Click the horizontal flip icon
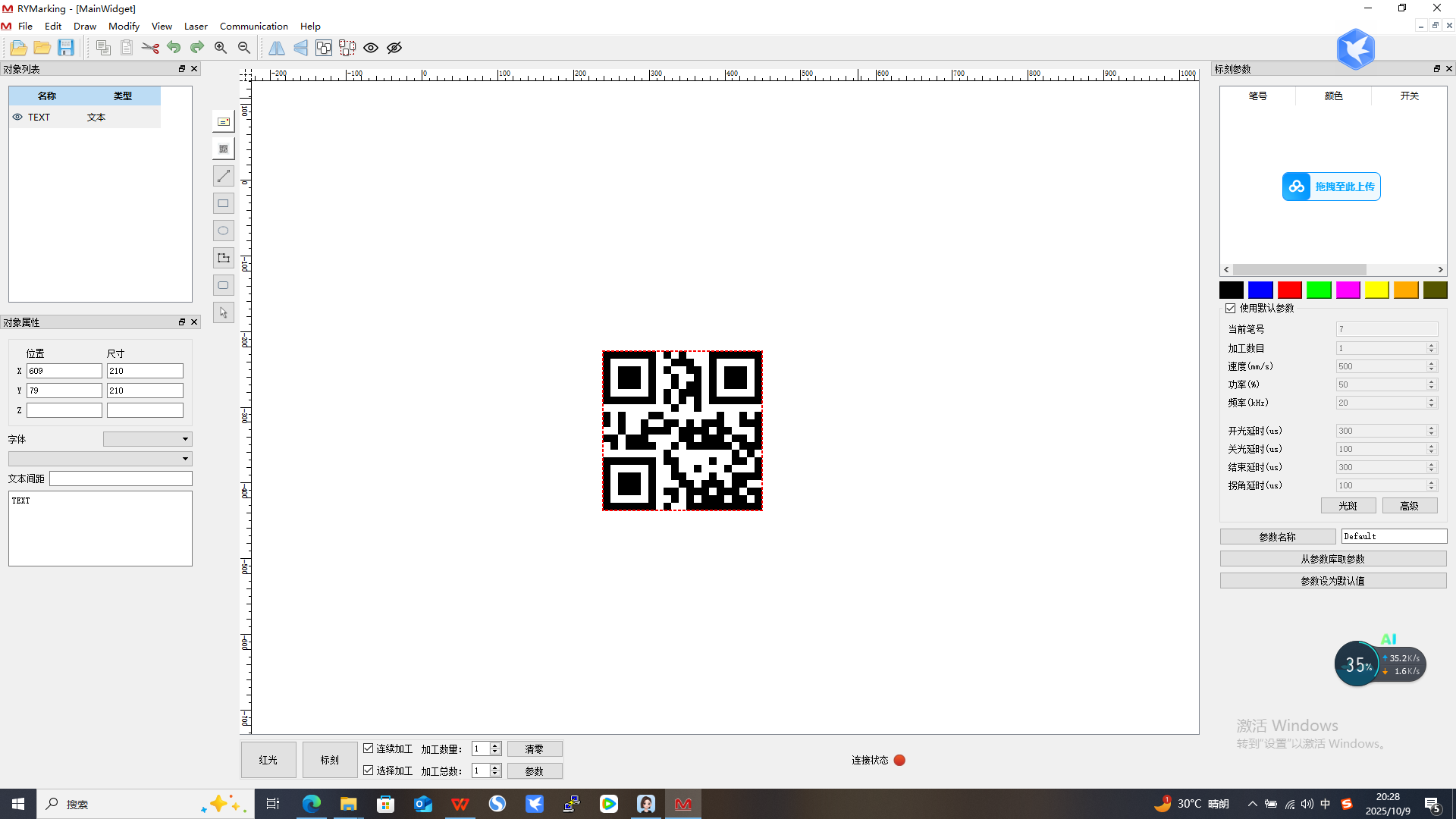The width and height of the screenshot is (1456, 819). tap(277, 47)
